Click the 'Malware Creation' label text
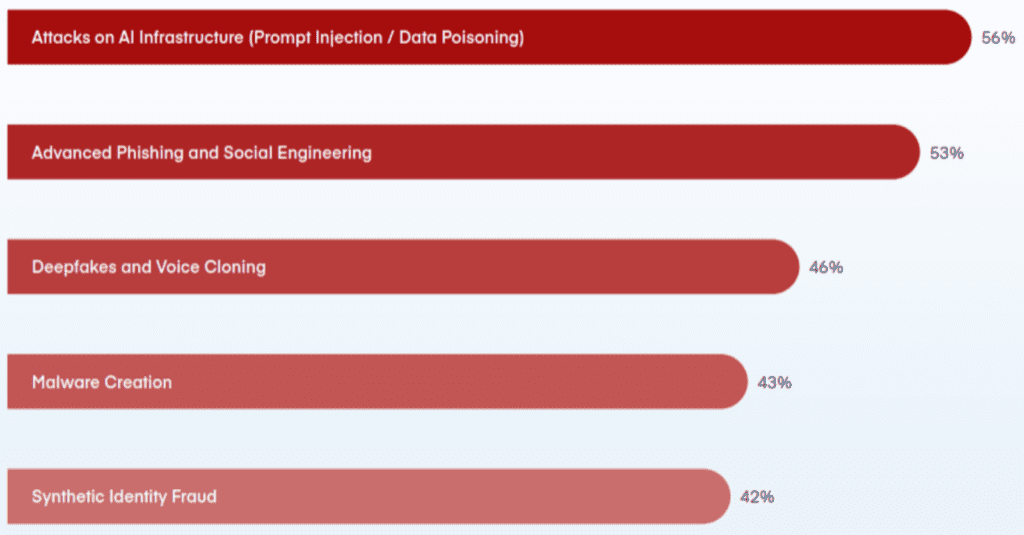1024x535 pixels. point(102,382)
